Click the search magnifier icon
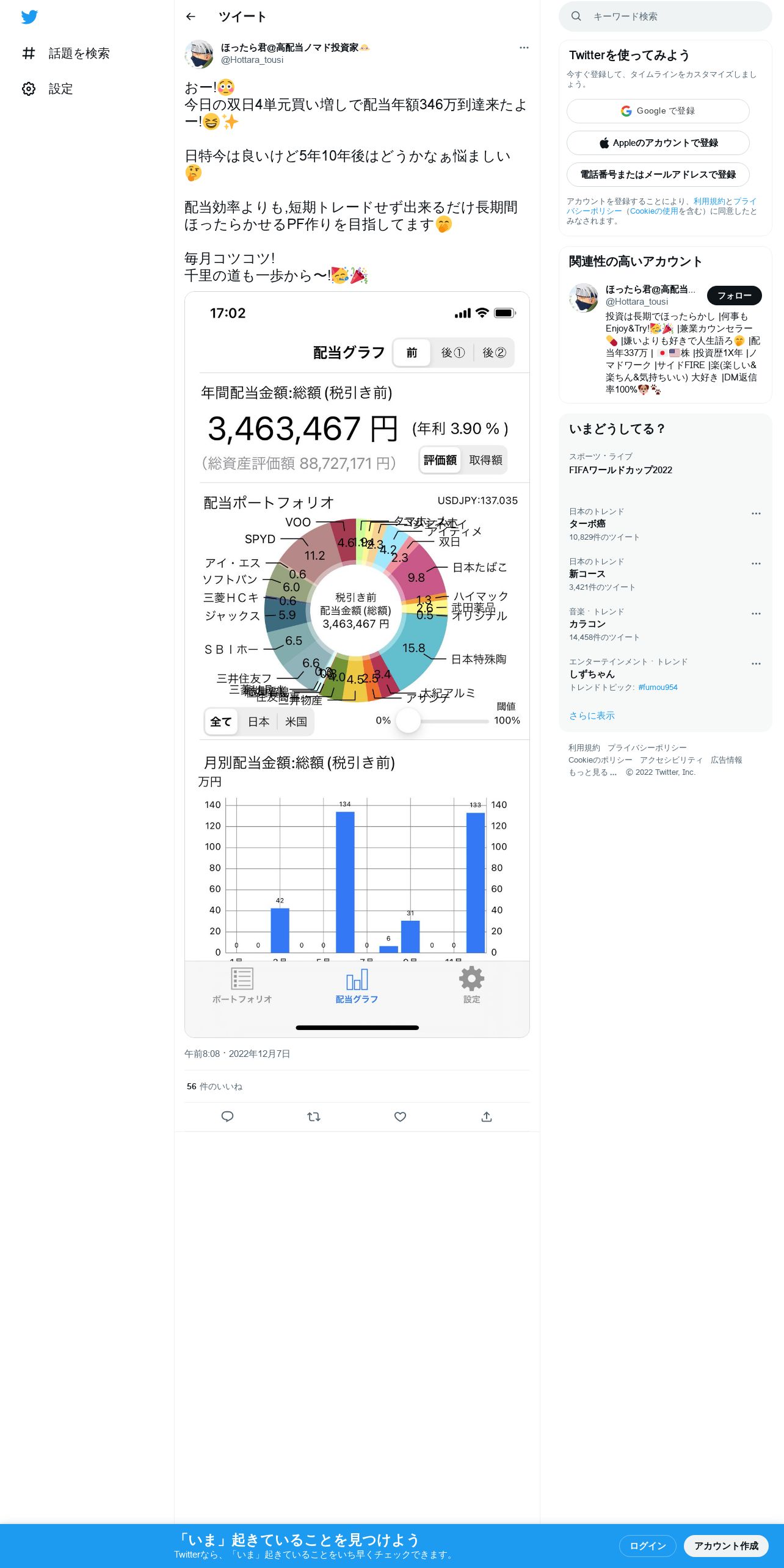Screen dimensions: 784x1568 tap(576, 16)
